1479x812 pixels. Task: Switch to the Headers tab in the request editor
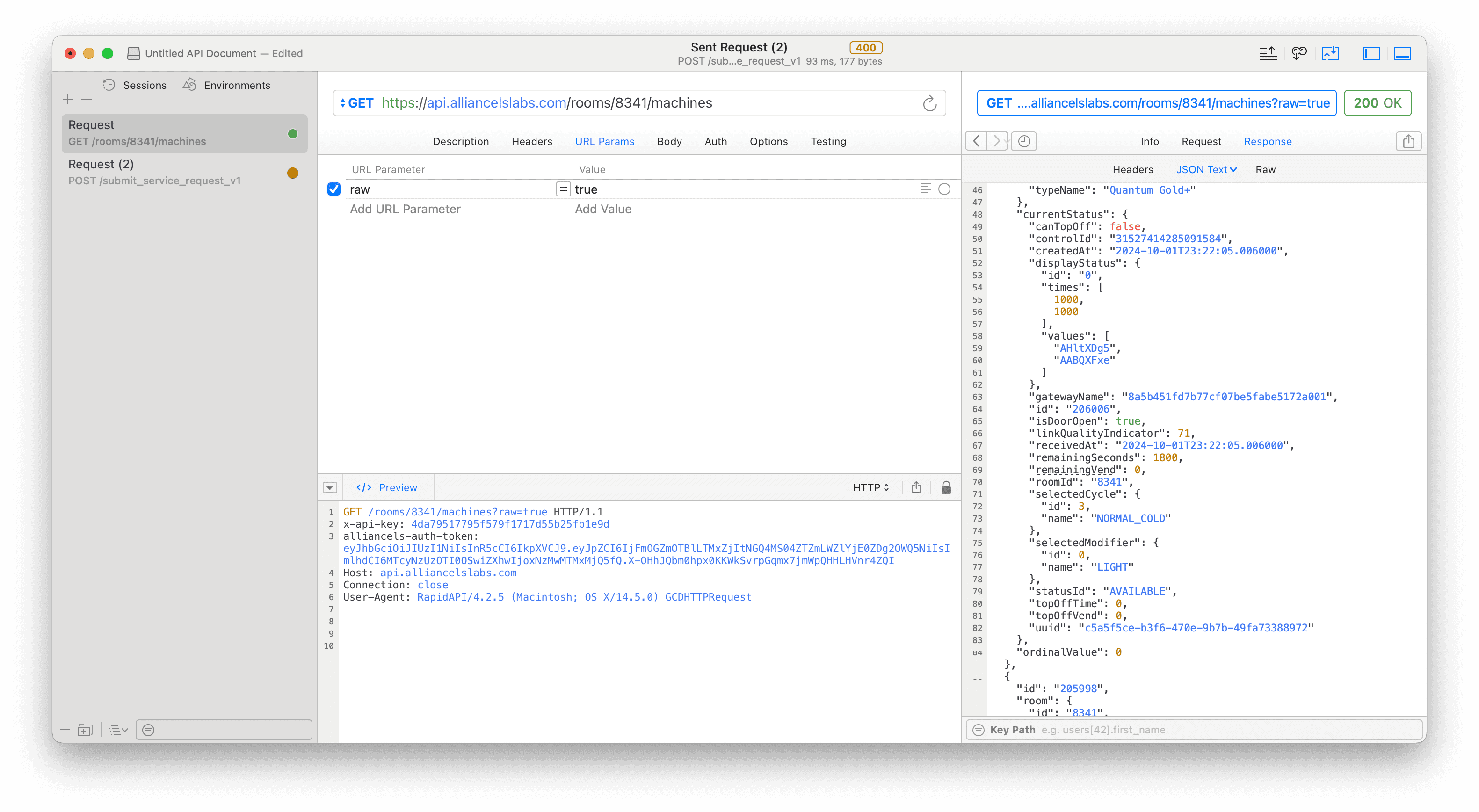pyautogui.click(x=532, y=141)
